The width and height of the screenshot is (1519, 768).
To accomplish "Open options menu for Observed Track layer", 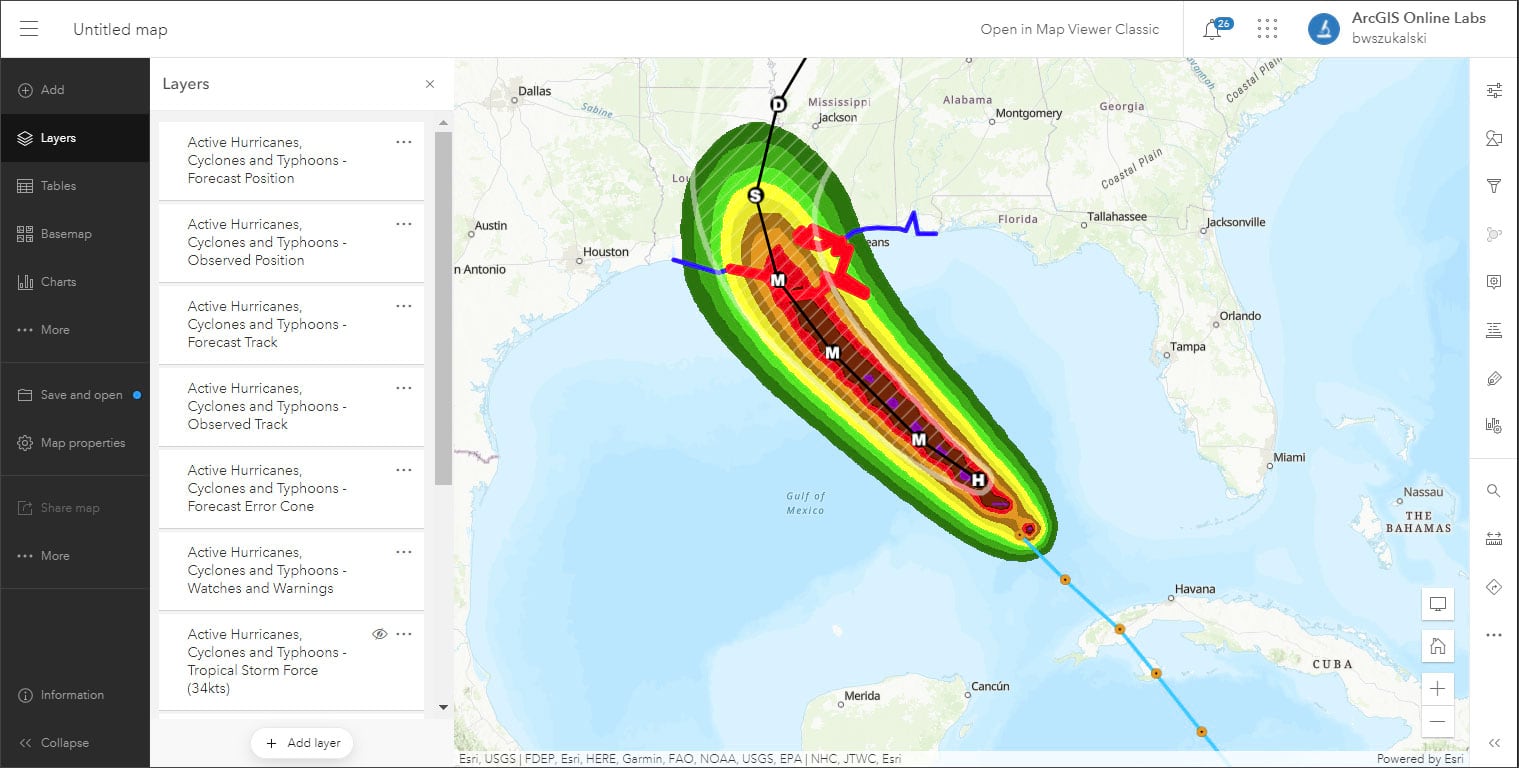I will tap(404, 387).
